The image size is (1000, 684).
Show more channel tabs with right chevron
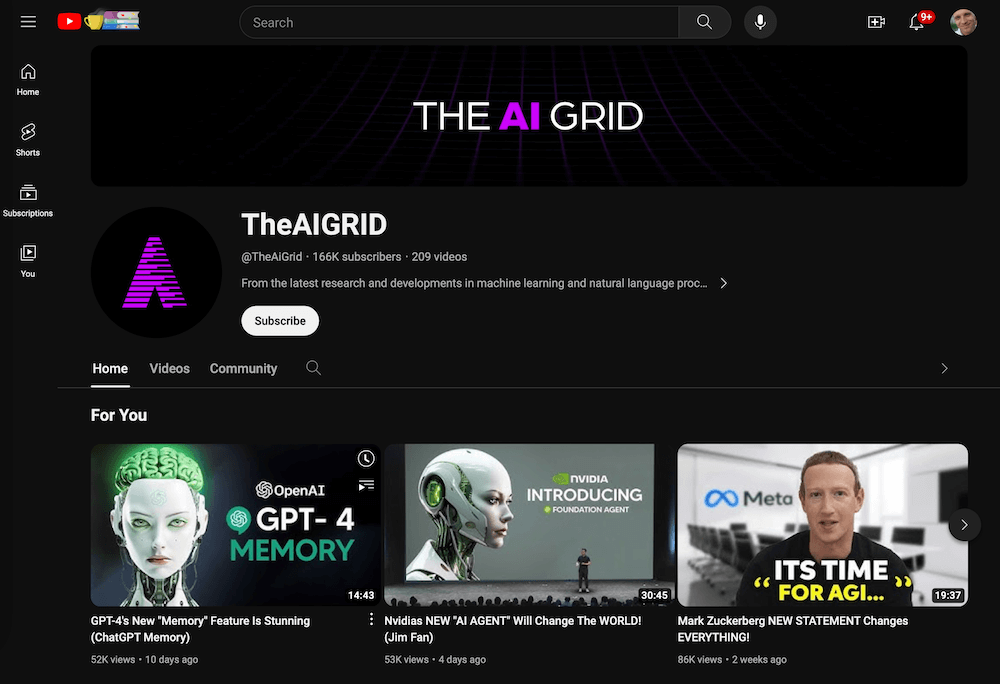tap(945, 368)
